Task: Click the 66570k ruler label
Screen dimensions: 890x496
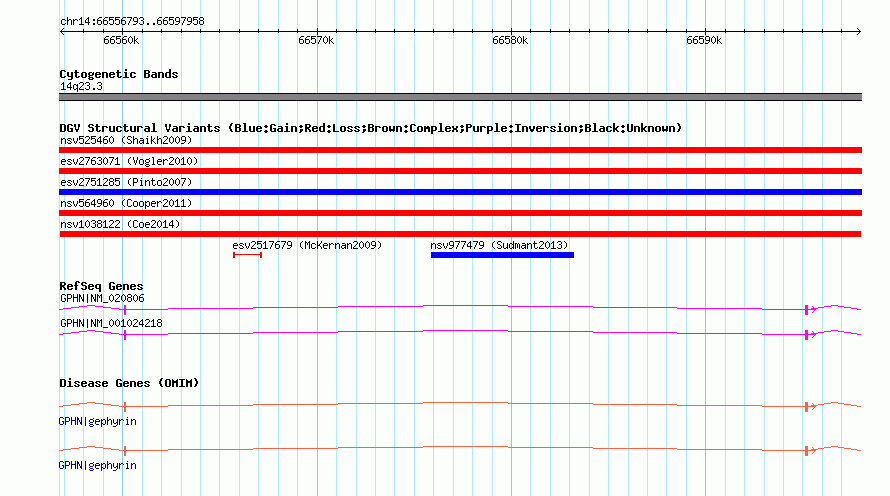Action: click(316, 40)
